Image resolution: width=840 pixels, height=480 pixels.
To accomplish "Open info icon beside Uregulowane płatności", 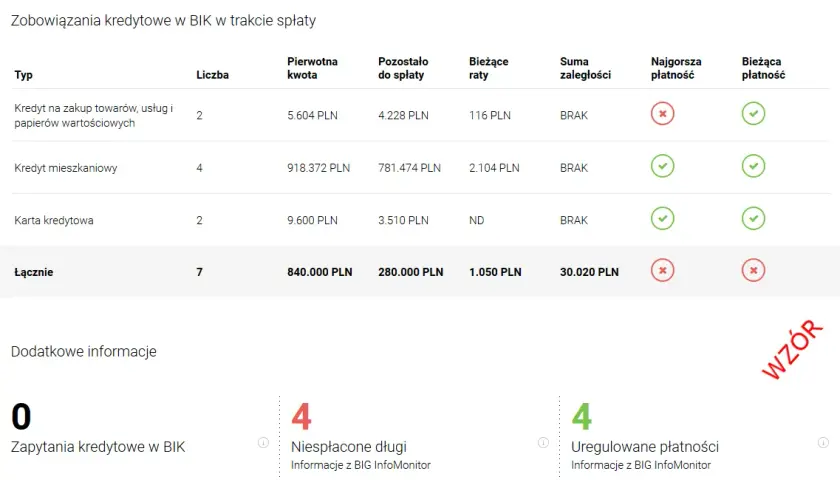I will [823, 442].
